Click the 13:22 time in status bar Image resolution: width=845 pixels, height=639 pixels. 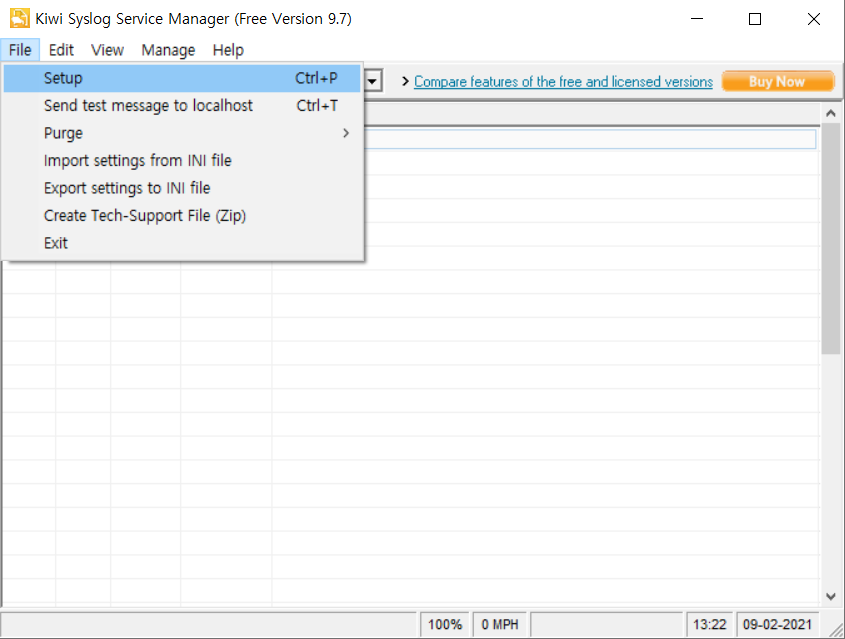click(x=710, y=624)
